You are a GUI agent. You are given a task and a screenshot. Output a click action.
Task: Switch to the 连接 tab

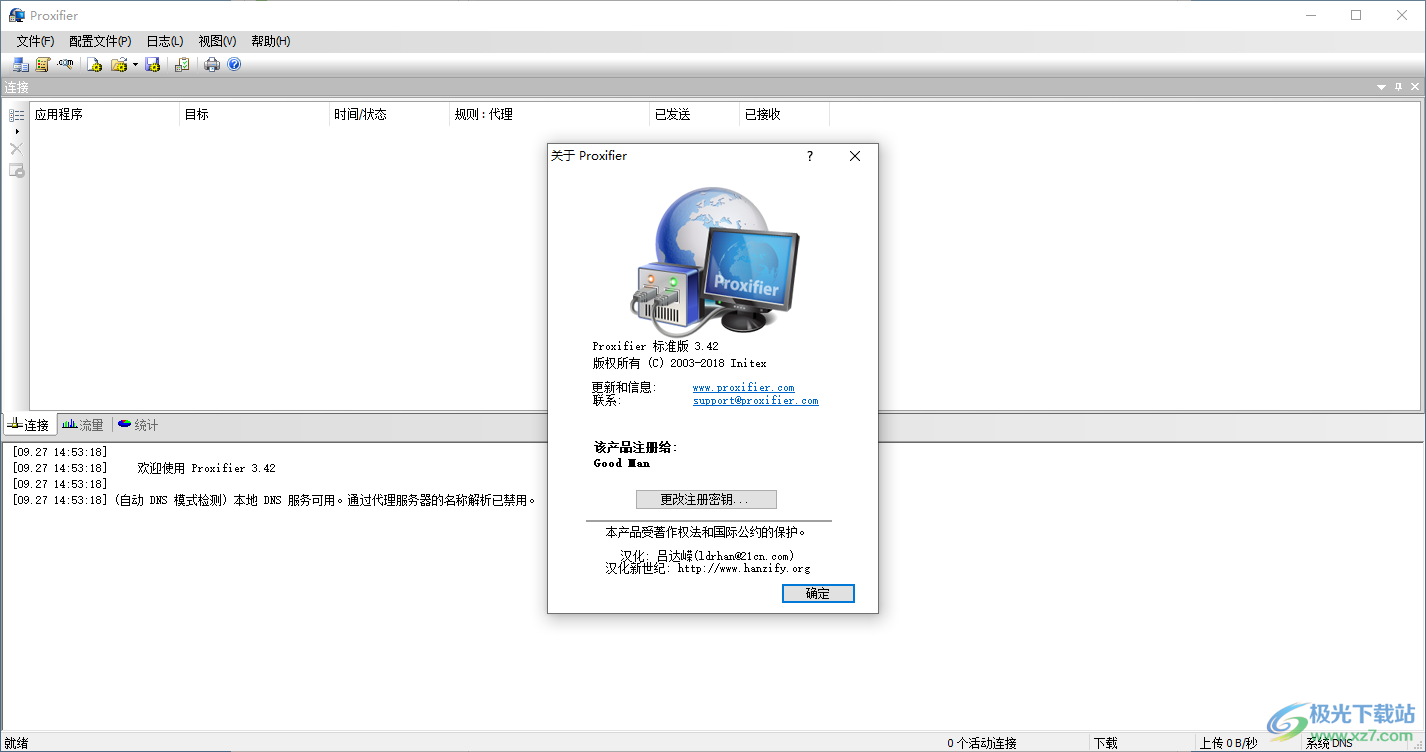pyautogui.click(x=29, y=425)
